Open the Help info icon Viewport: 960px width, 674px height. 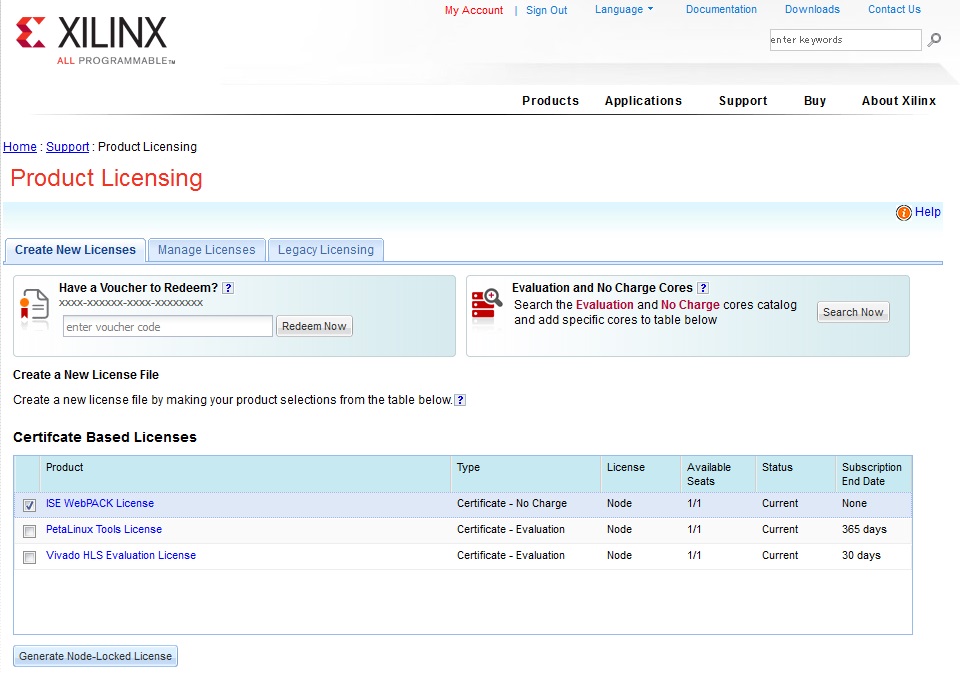coord(904,212)
